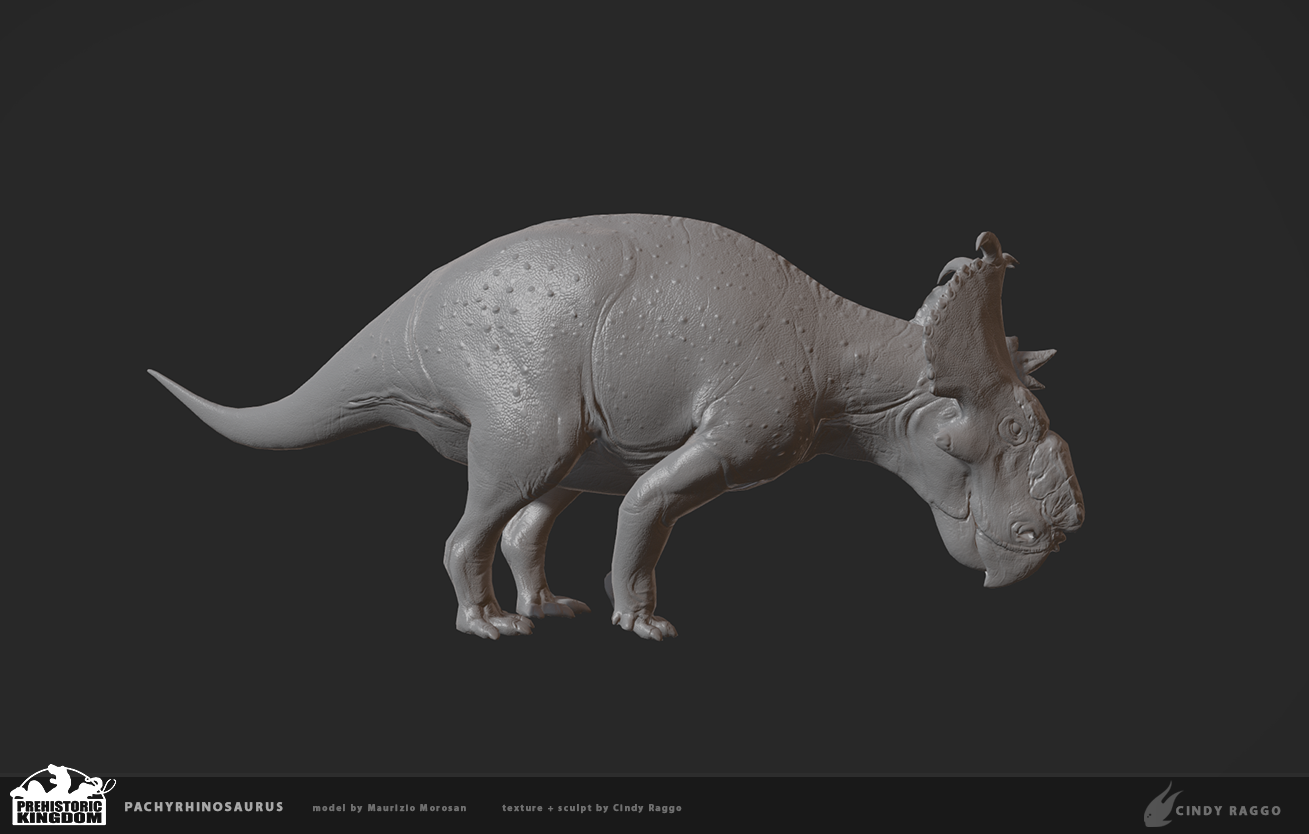The width and height of the screenshot is (1309, 834).
Task: Click the Prehistoric Kingdom logo
Action: point(62,796)
